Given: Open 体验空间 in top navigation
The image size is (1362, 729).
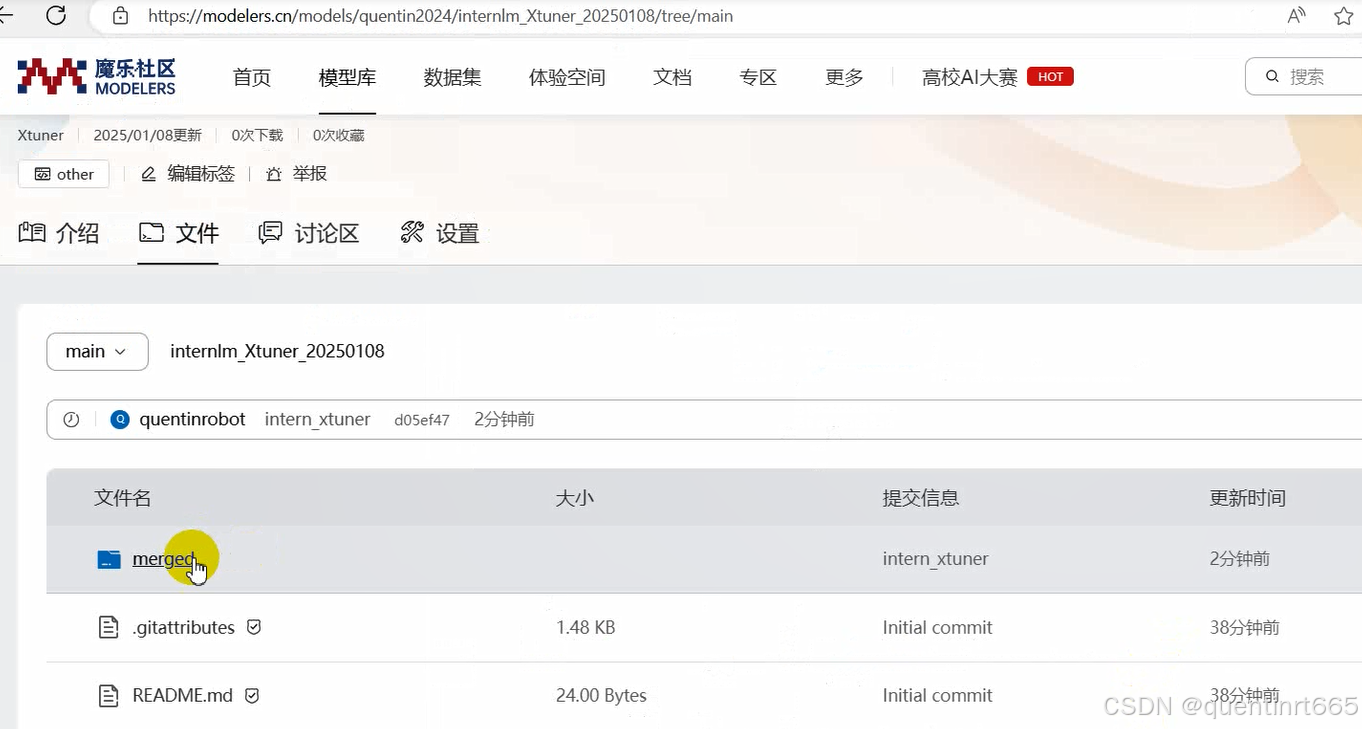Looking at the screenshot, I should [x=567, y=77].
